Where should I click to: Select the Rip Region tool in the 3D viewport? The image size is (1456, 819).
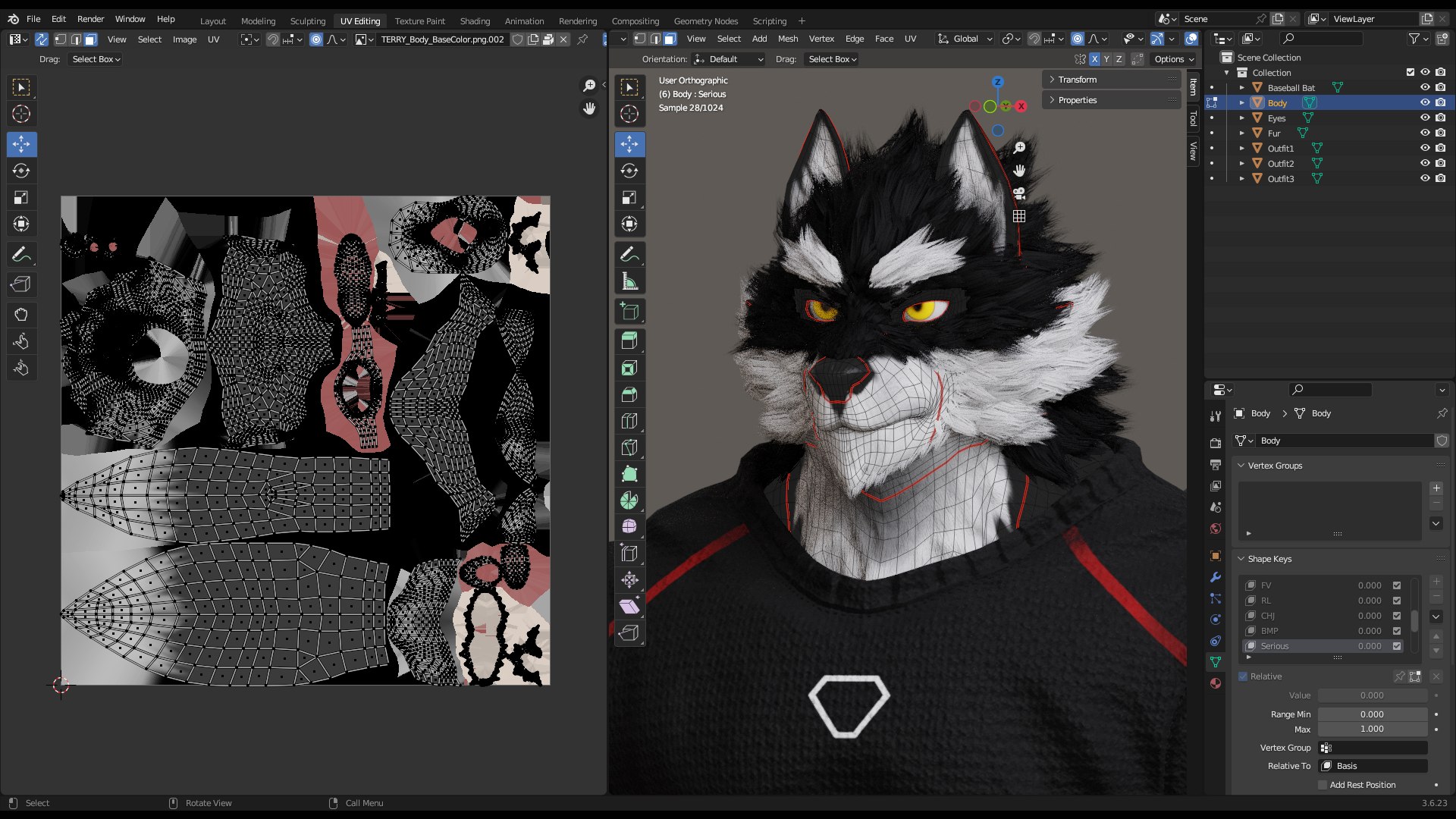[x=629, y=632]
